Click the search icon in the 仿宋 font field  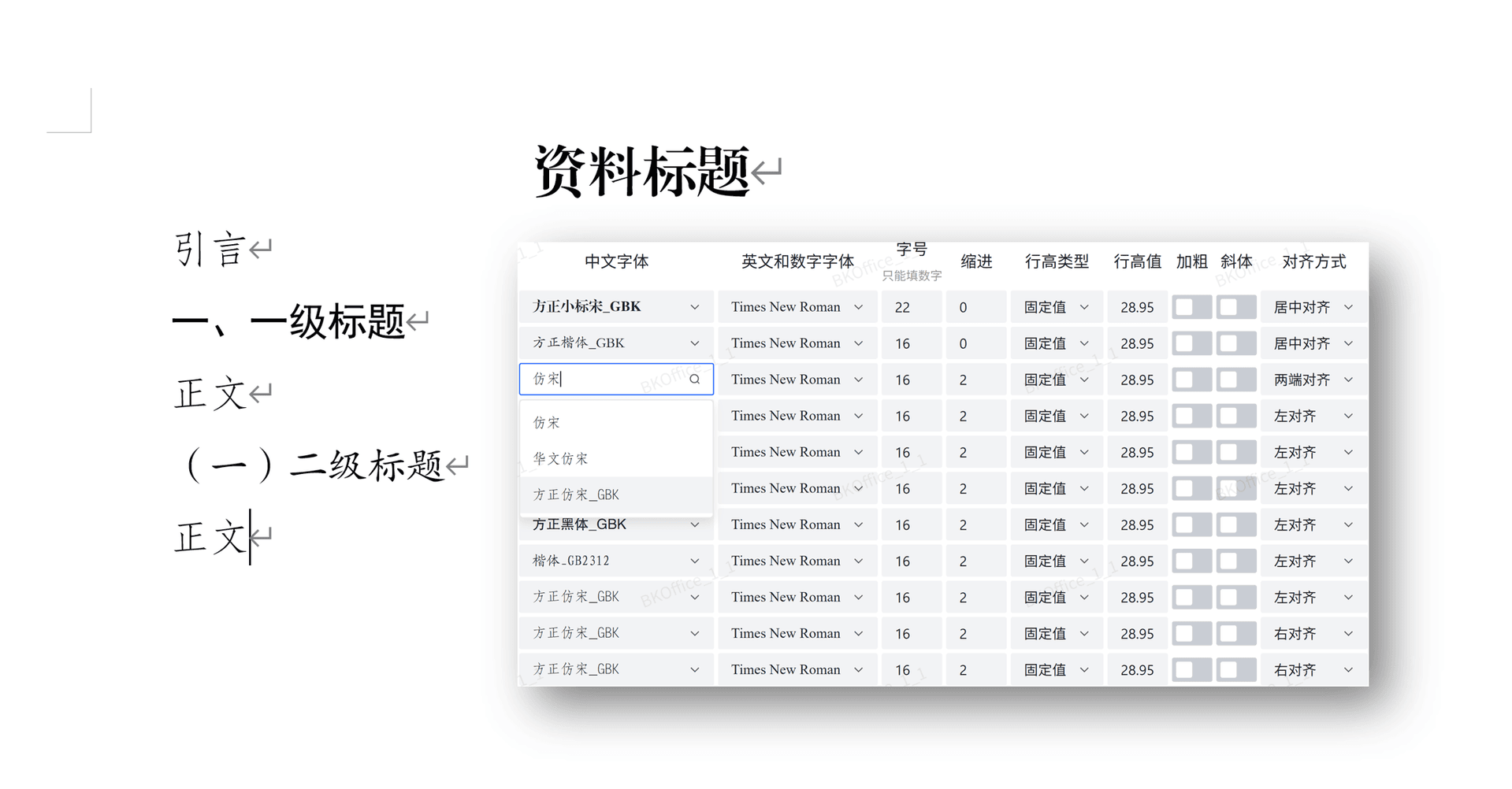coord(694,380)
